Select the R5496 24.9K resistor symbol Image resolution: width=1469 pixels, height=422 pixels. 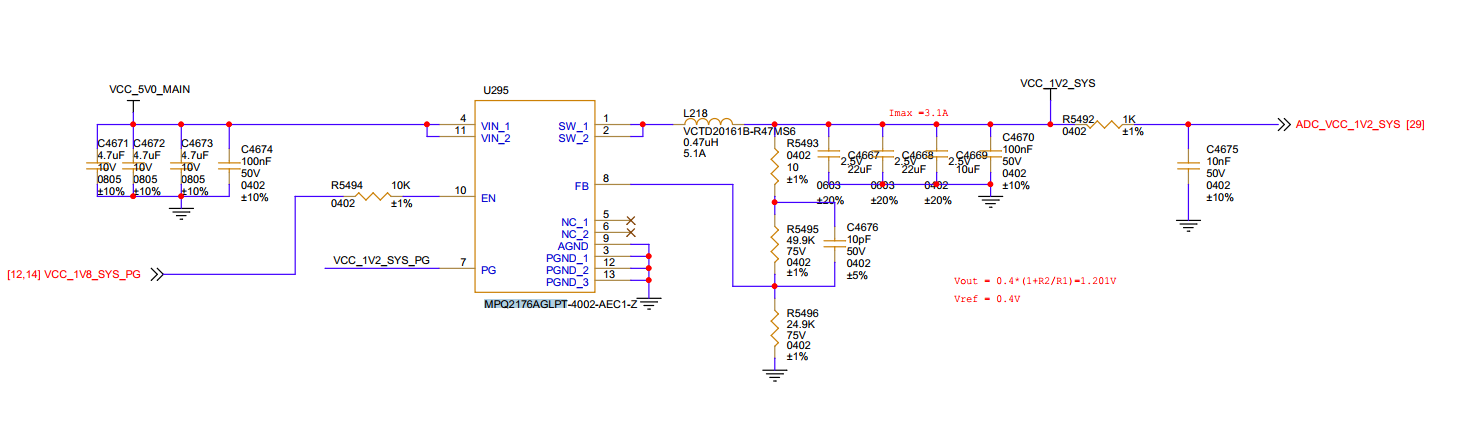click(x=773, y=328)
